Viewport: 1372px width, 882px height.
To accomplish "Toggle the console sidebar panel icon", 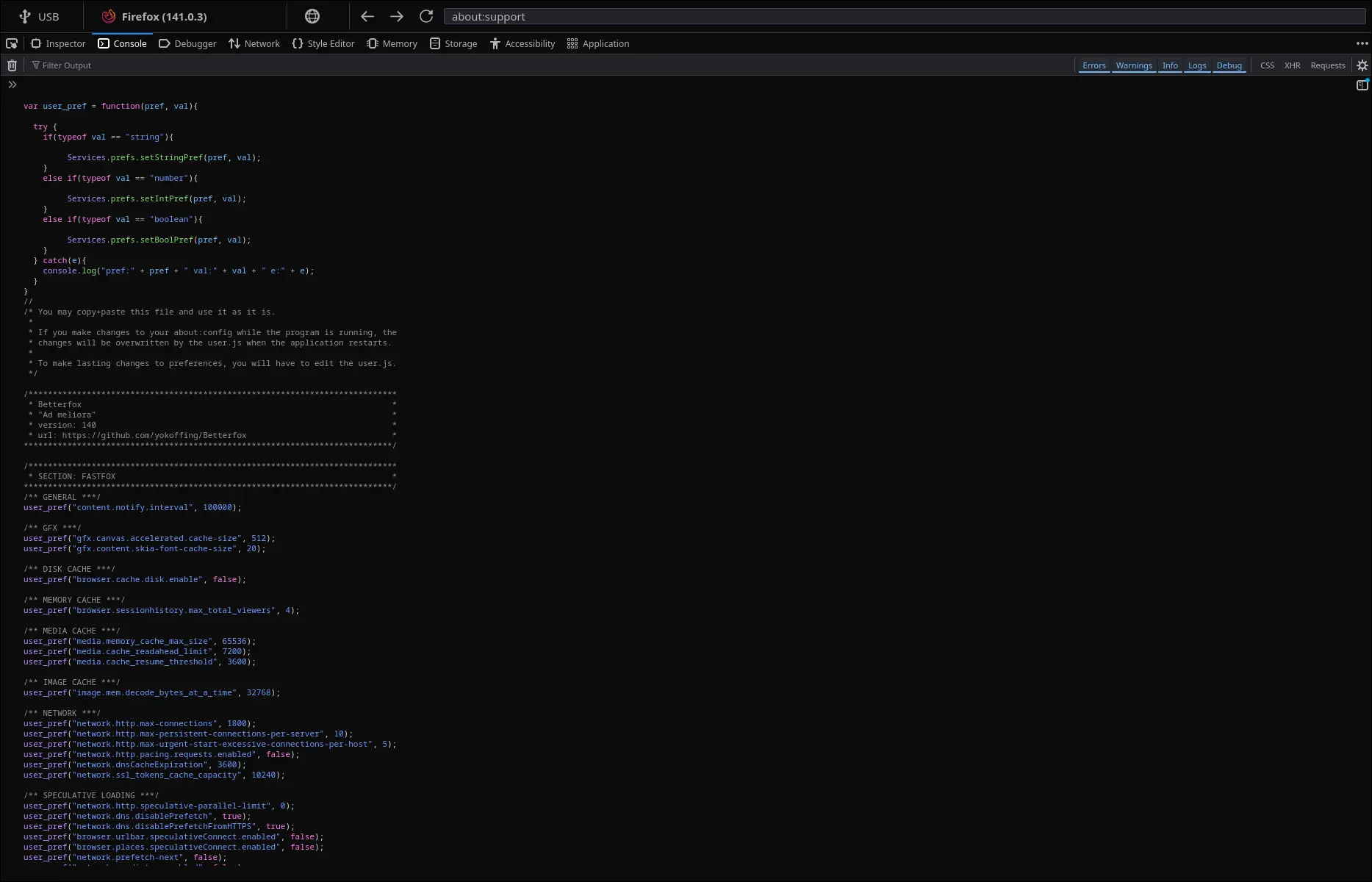I will 1362,85.
